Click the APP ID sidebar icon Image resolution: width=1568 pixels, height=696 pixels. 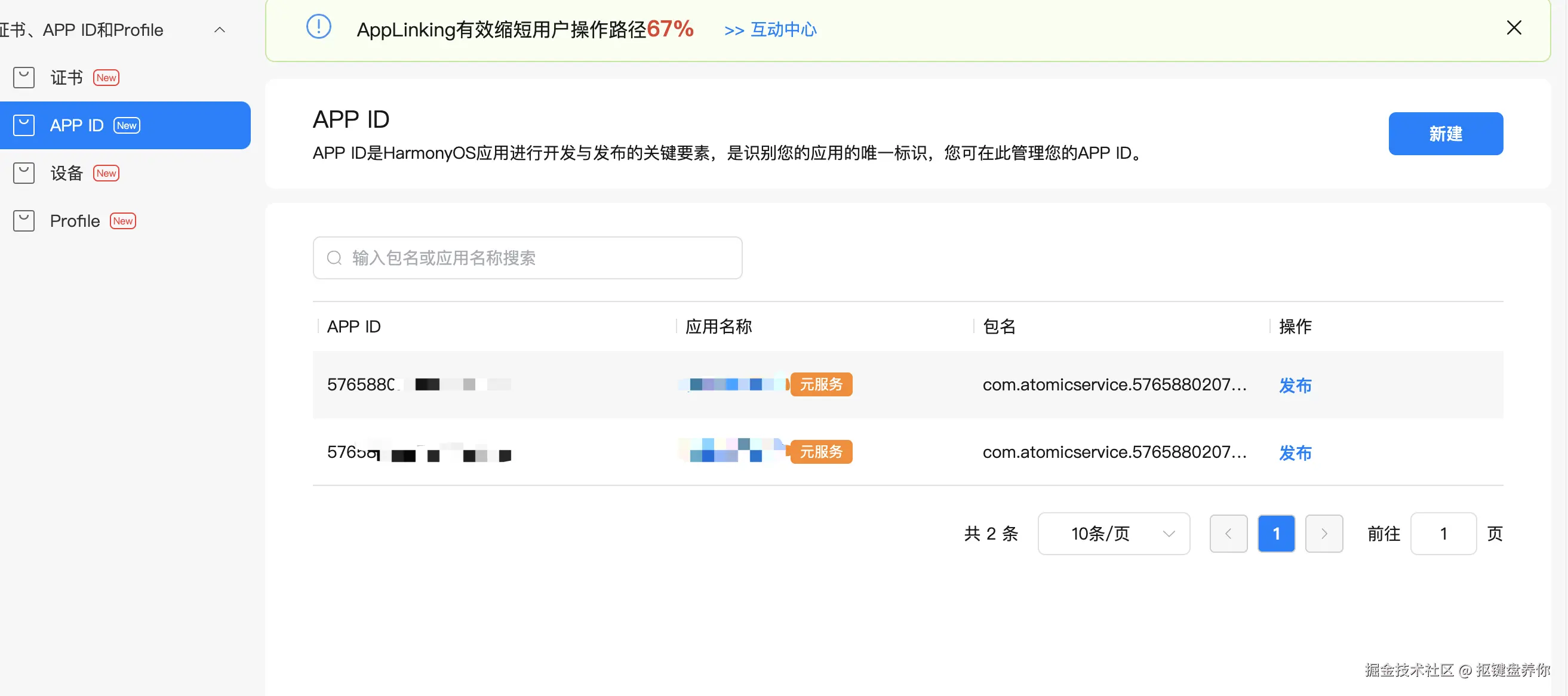coord(24,125)
